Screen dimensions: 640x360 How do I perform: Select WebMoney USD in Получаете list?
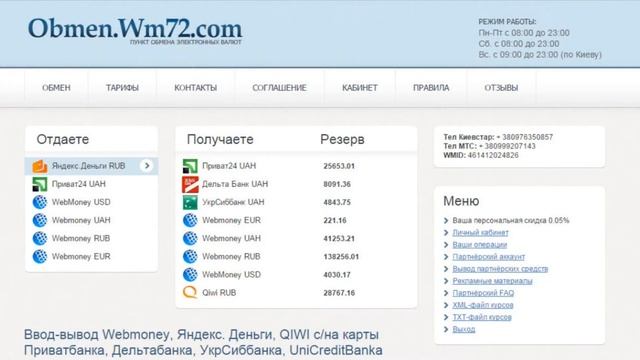(296, 275)
